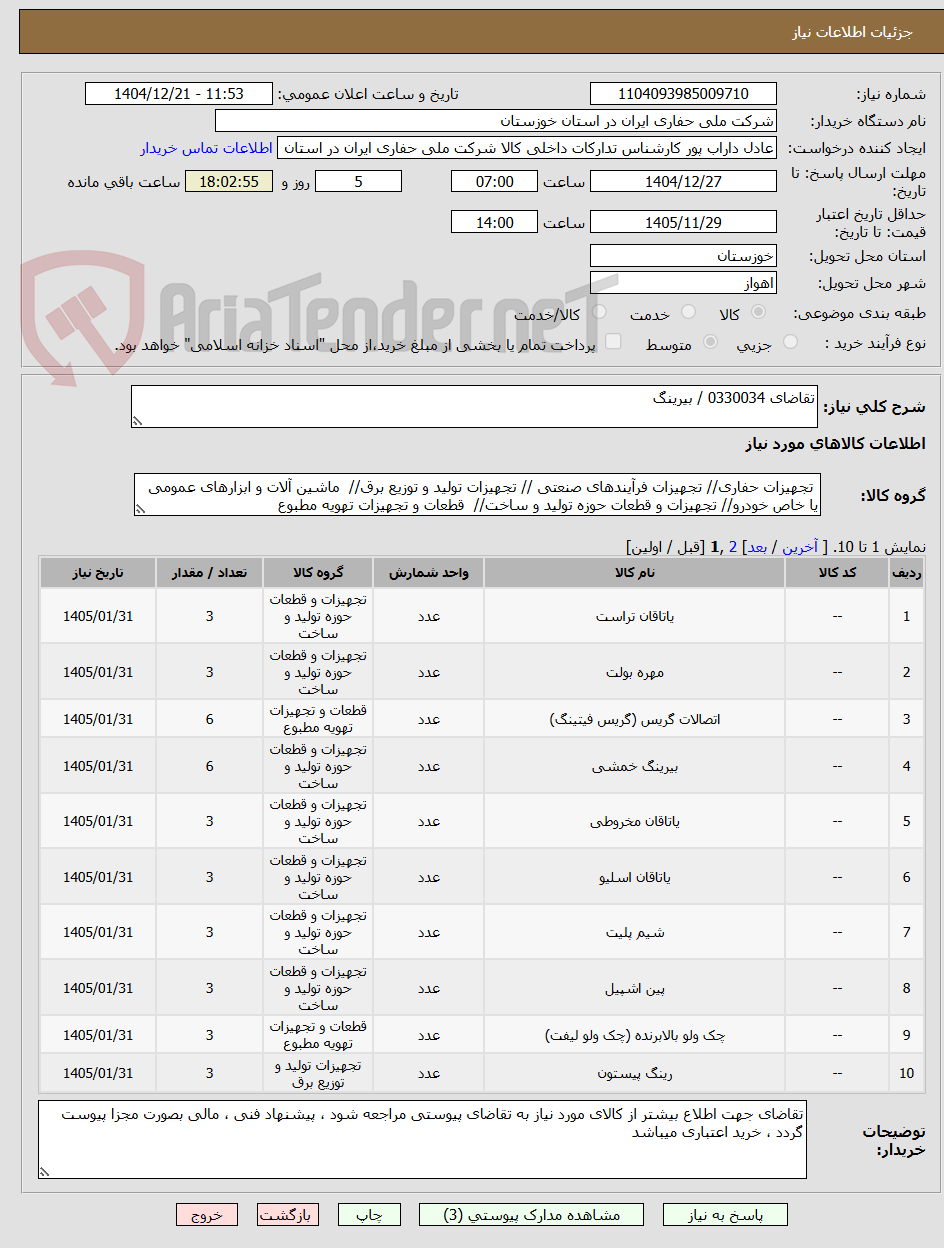The width and height of the screenshot is (944, 1248).
Task: Select item چک ولو بالابرنده (چک ولو لیفت)
Action: click(x=635, y=1035)
